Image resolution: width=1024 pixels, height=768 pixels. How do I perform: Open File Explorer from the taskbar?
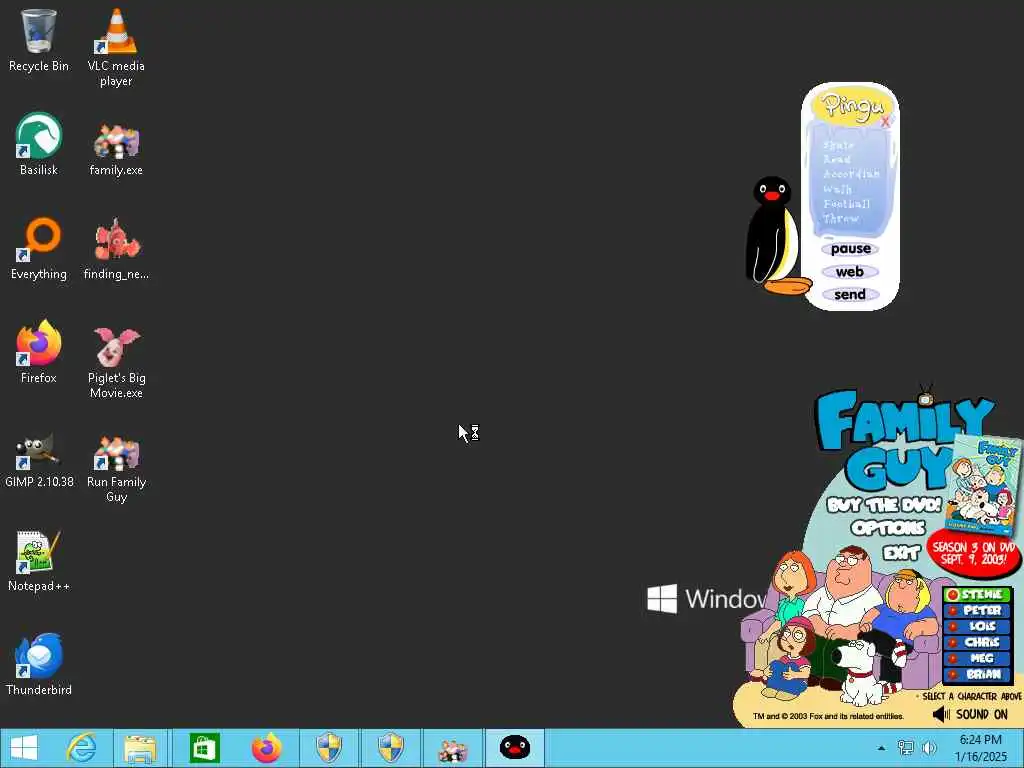(x=140, y=748)
